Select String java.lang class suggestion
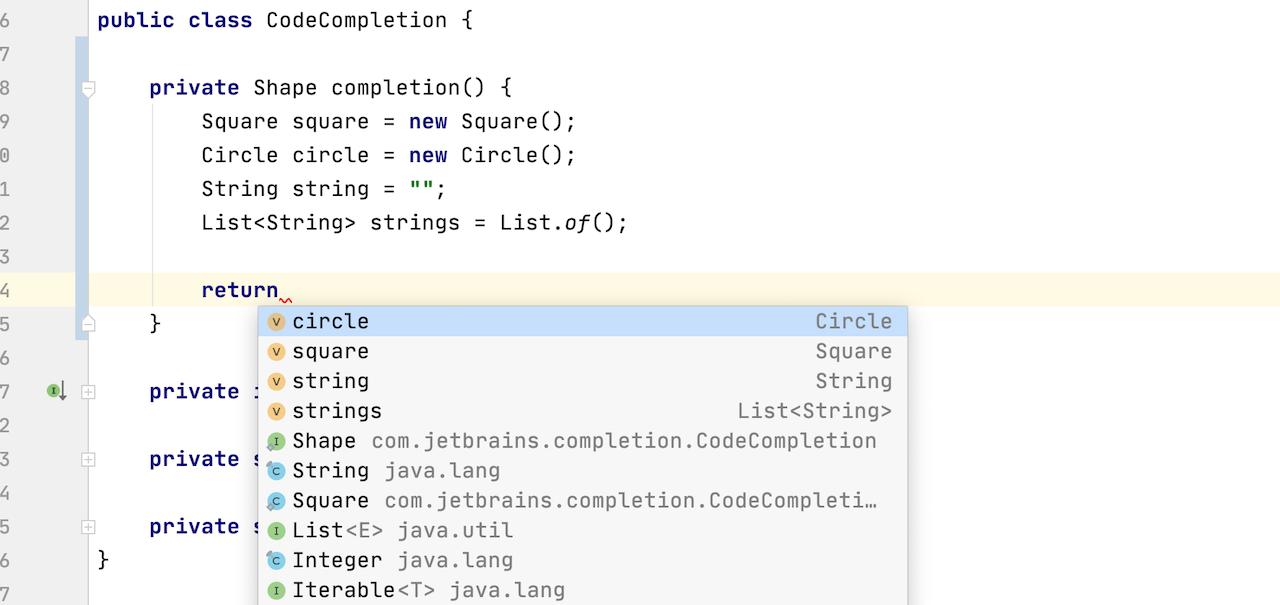 [x=583, y=471]
